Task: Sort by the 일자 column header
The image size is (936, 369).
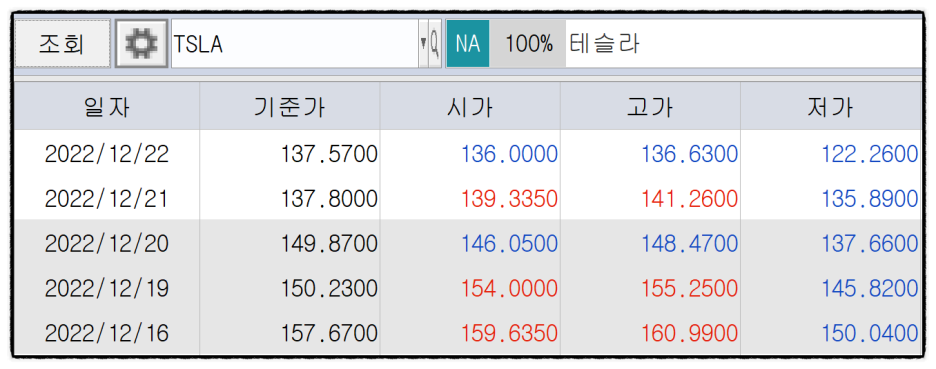Action: (107, 106)
